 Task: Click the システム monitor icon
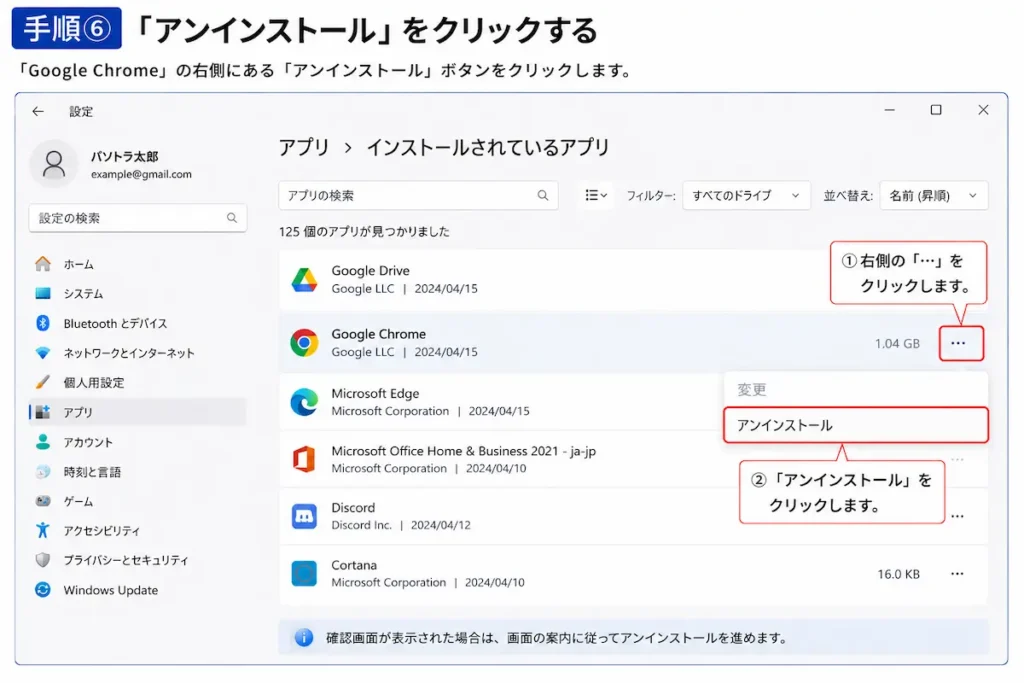click(43, 293)
